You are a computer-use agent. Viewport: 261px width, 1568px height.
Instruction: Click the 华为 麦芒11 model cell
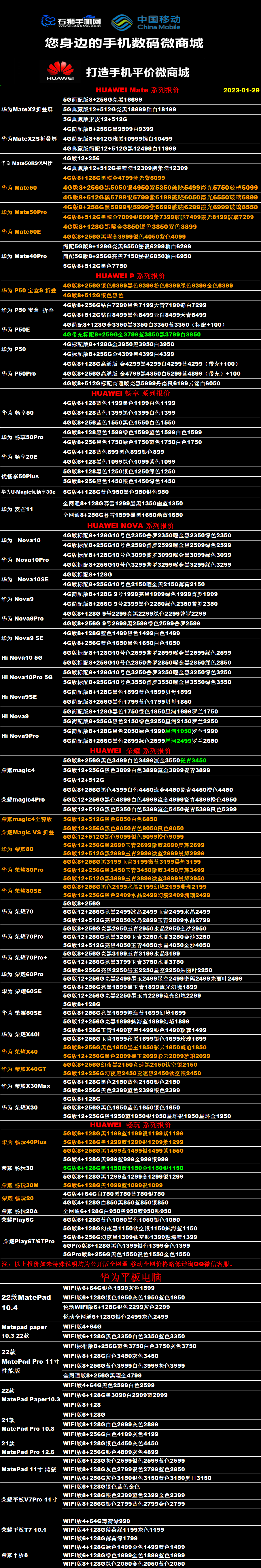coord(31,509)
